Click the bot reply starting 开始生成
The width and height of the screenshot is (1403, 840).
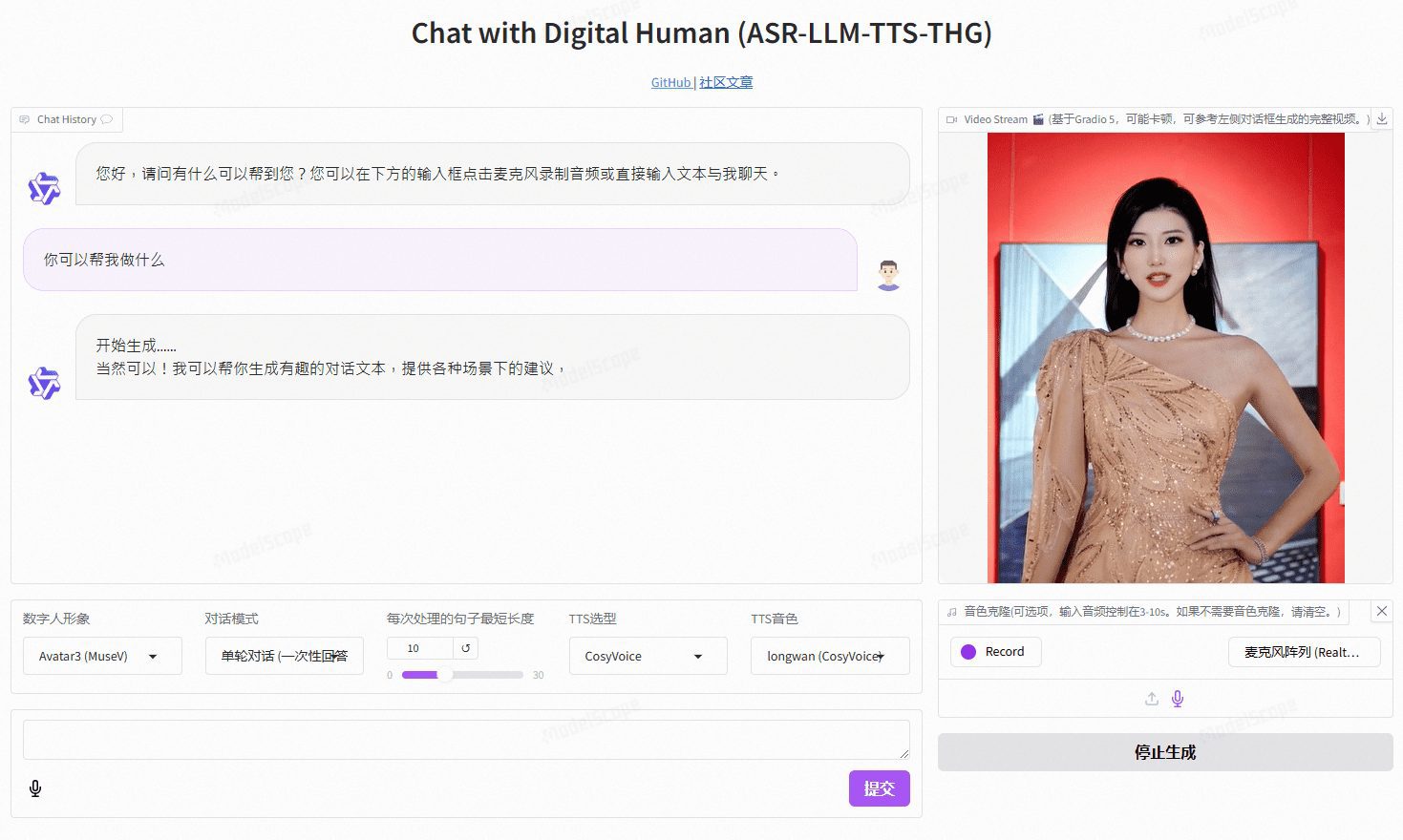[x=493, y=357]
